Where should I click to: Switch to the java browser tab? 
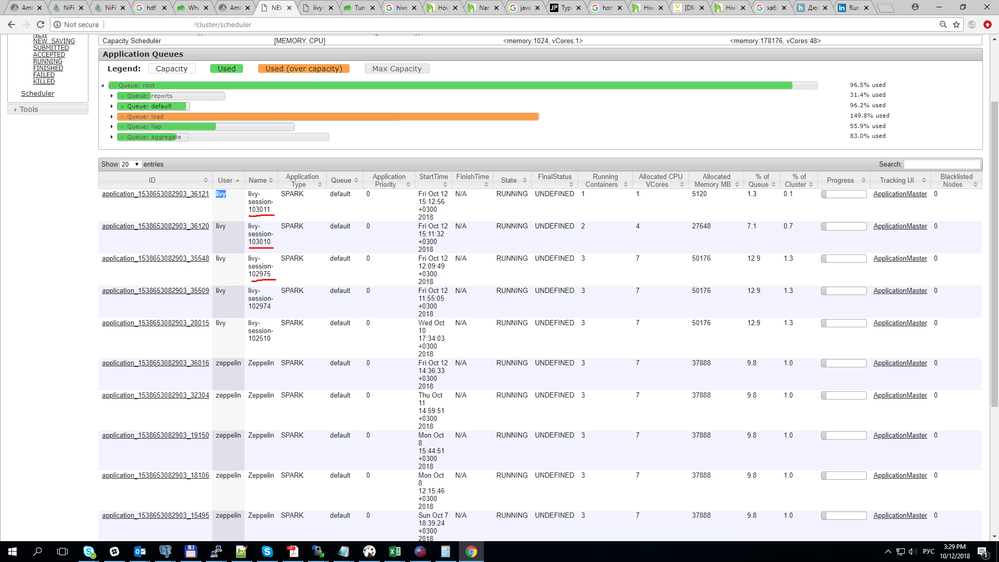[x=526, y=8]
